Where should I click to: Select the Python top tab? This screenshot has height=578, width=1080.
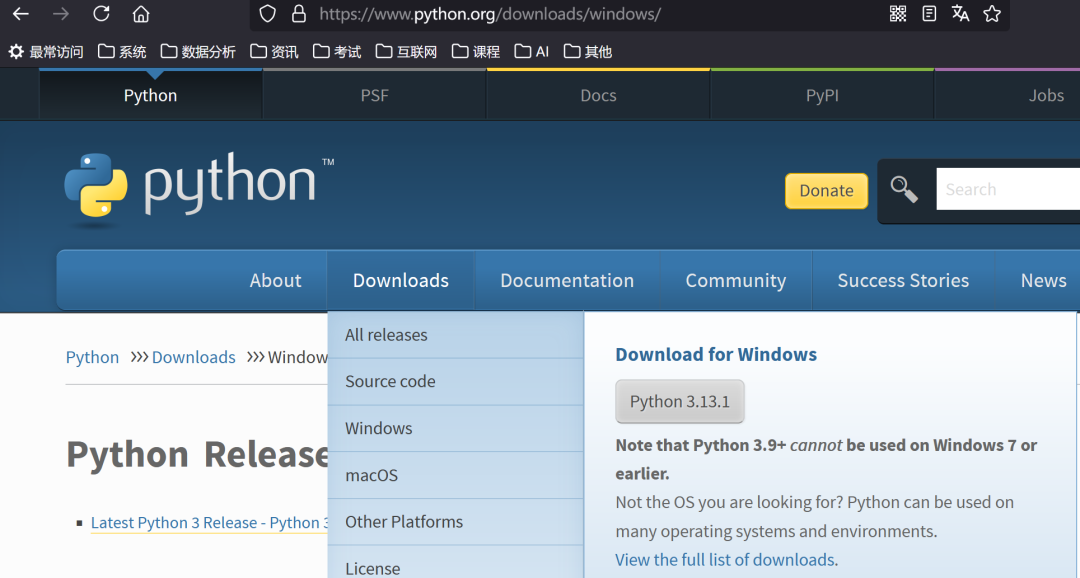click(150, 95)
